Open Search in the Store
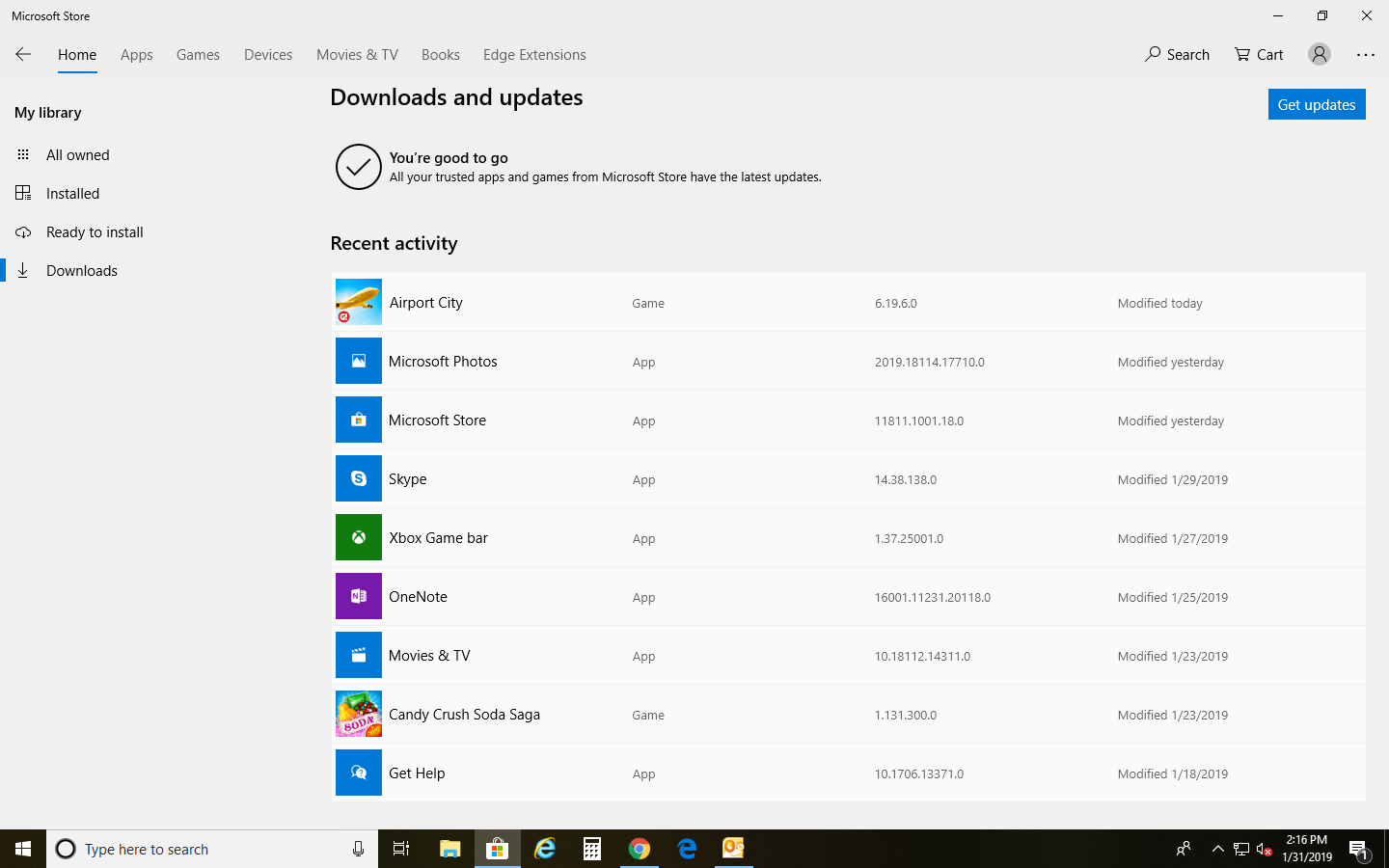Image resolution: width=1389 pixels, height=868 pixels. tap(1177, 55)
